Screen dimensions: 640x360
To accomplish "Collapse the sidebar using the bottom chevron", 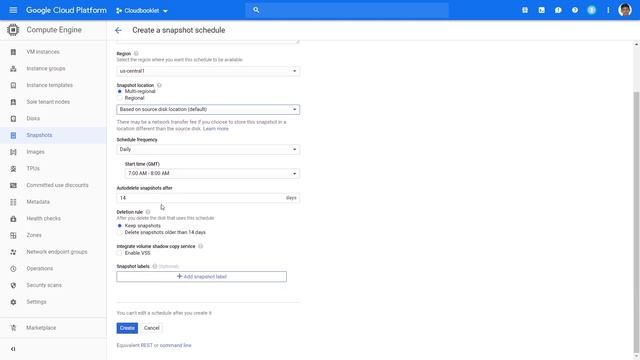I will tap(13, 349).
